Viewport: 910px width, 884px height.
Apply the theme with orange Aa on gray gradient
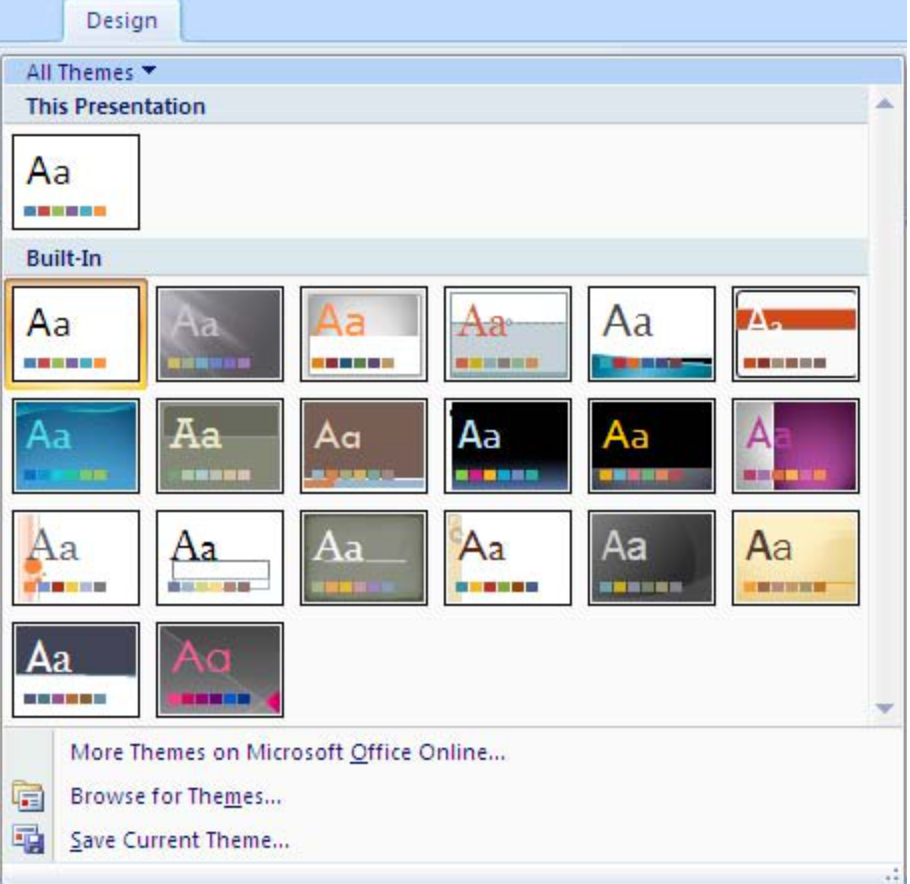[x=364, y=334]
